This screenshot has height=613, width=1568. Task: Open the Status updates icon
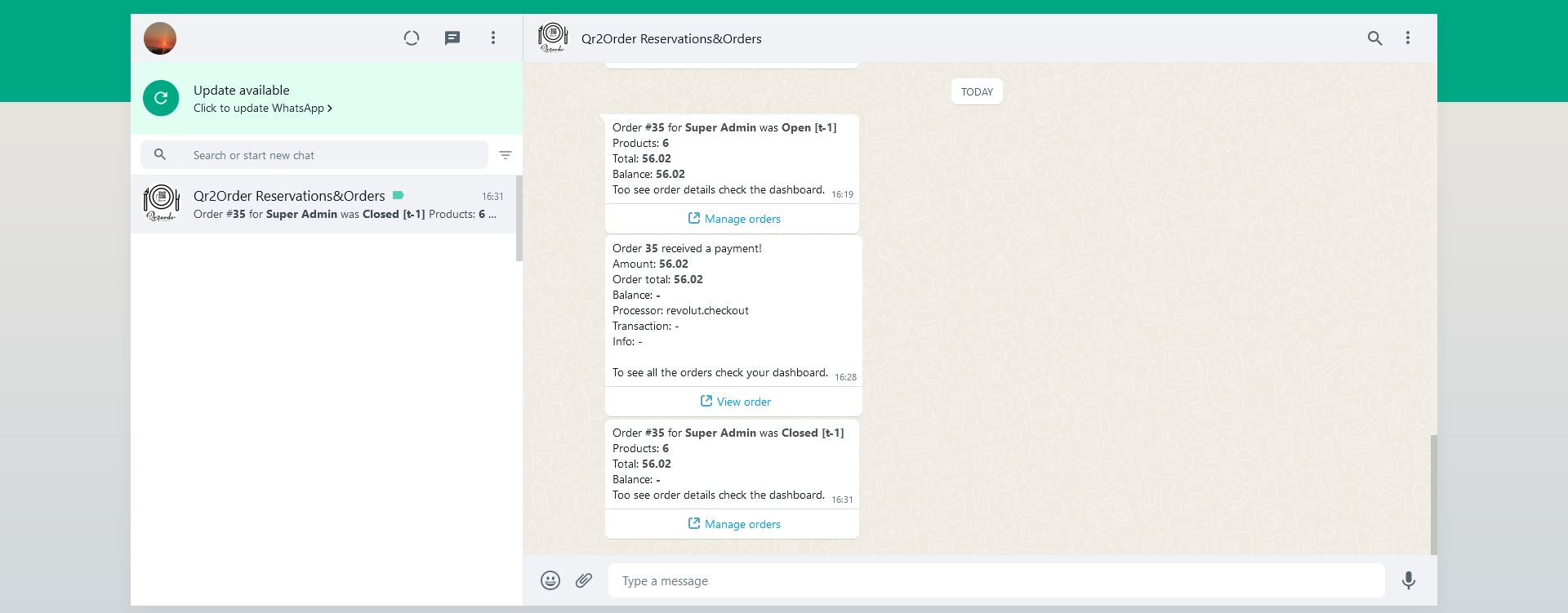point(412,38)
